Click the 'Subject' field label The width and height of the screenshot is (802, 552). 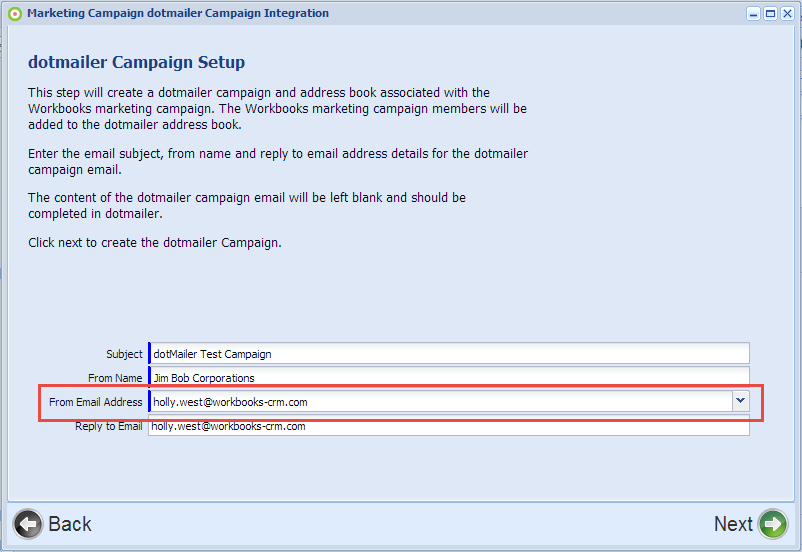point(124,354)
